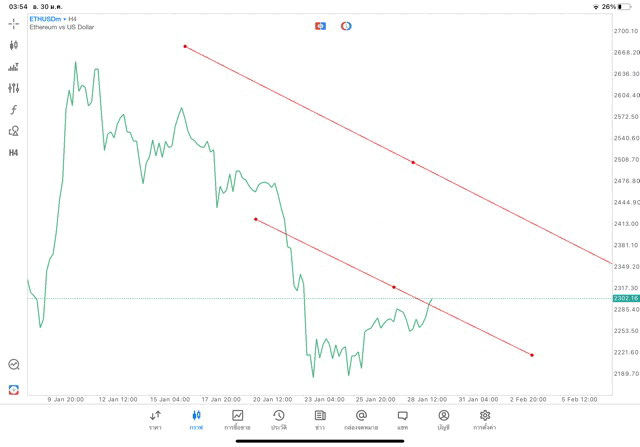
Task: Open chart settings sliders icon
Action: pyautogui.click(x=14, y=88)
